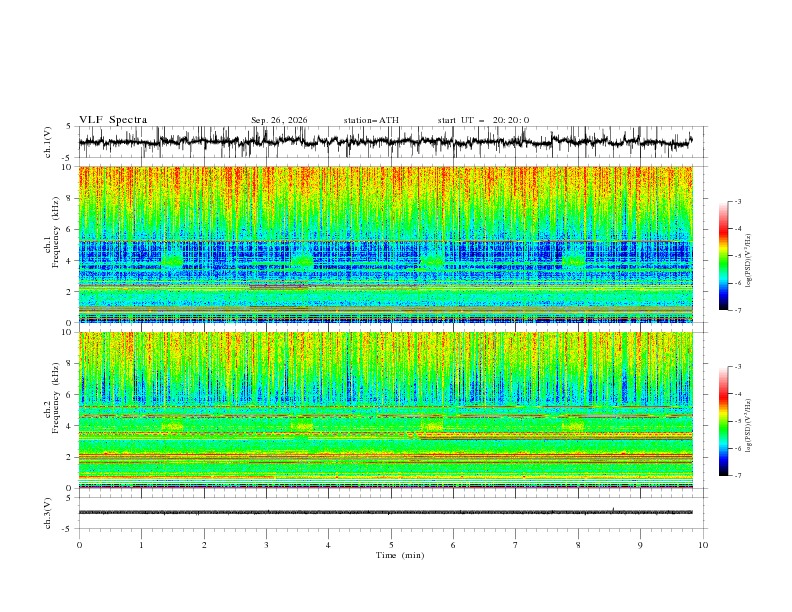Click the 5 minute tick on time axis
Viewport: 792px width, 612px height.
tap(391, 545)
